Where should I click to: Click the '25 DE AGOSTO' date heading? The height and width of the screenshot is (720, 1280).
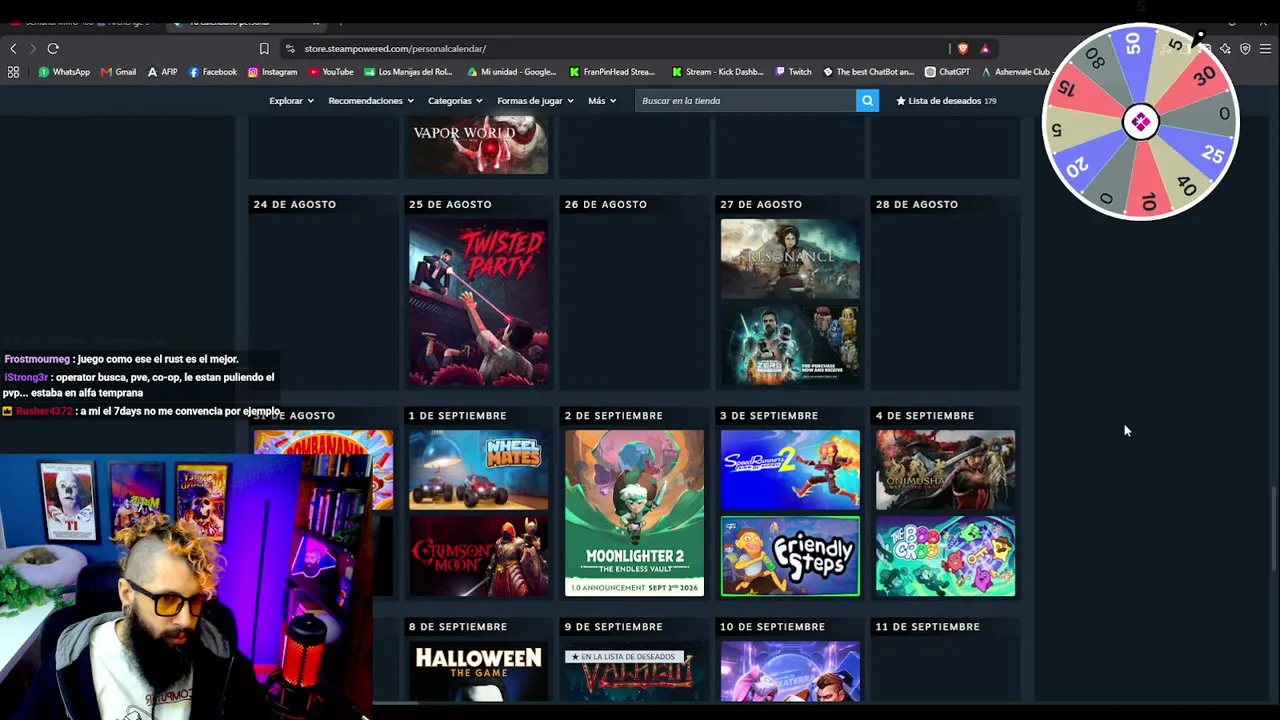point(450,204)
